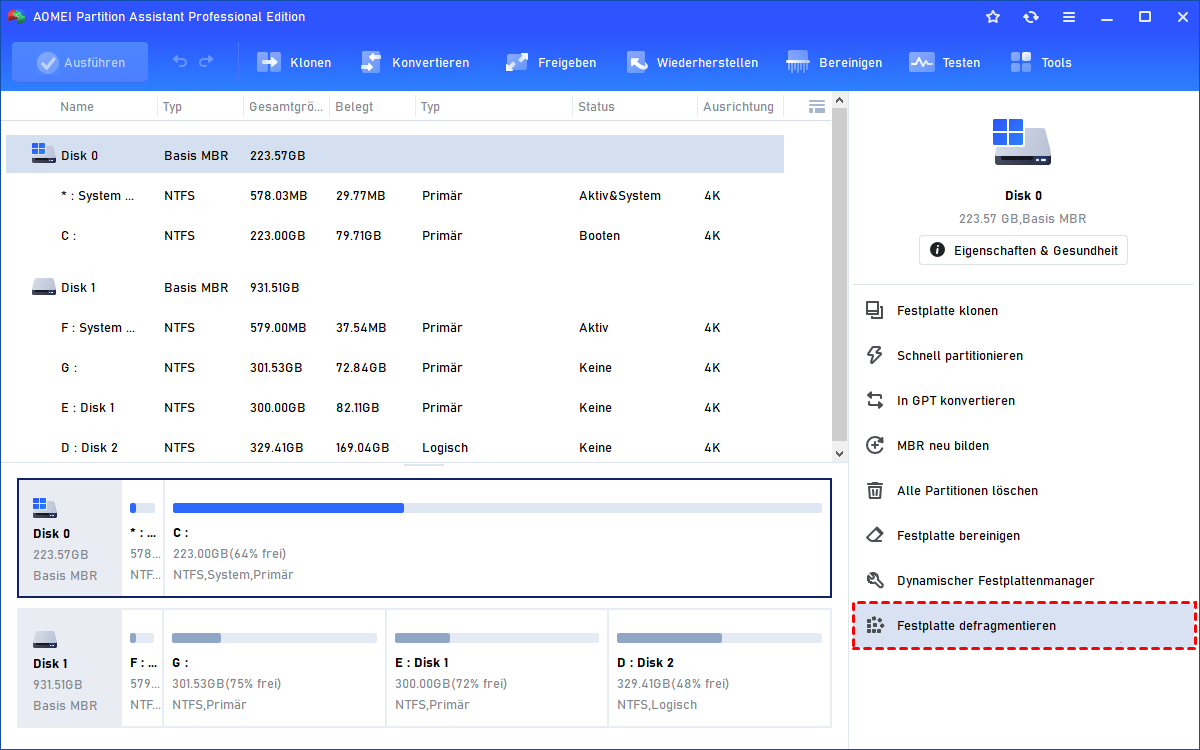Click the large Disk 0 icon in side panel
The width and height of the screenshot is (1200, 750).
click(x=1023, y=142)
